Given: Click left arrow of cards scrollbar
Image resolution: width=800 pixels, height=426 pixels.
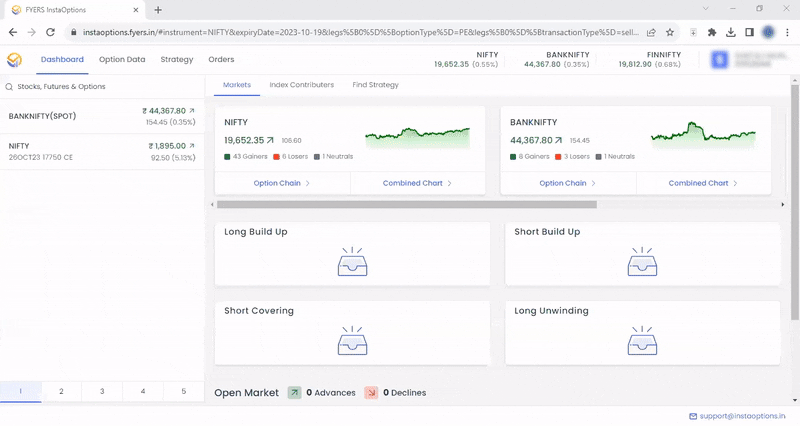Looking at the screenshot, I should pos(212,205).
